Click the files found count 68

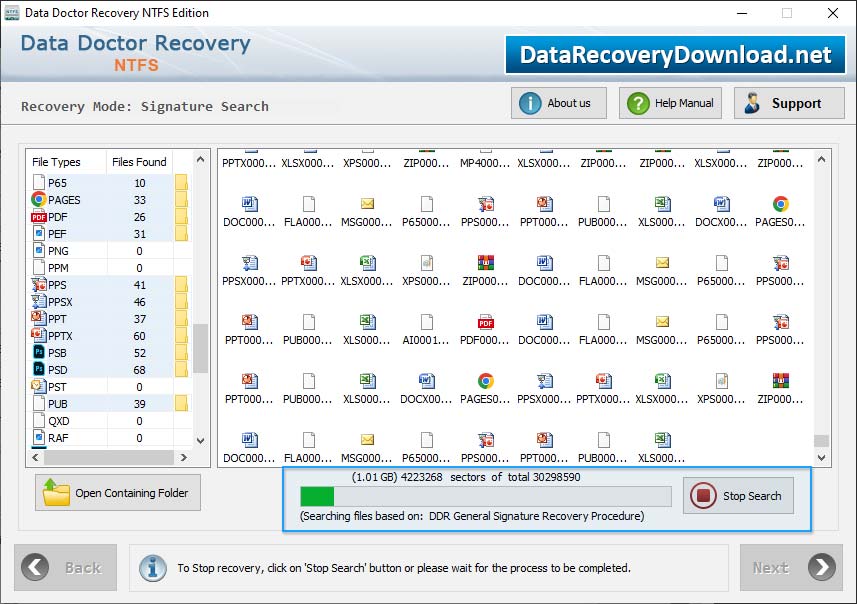139,370
